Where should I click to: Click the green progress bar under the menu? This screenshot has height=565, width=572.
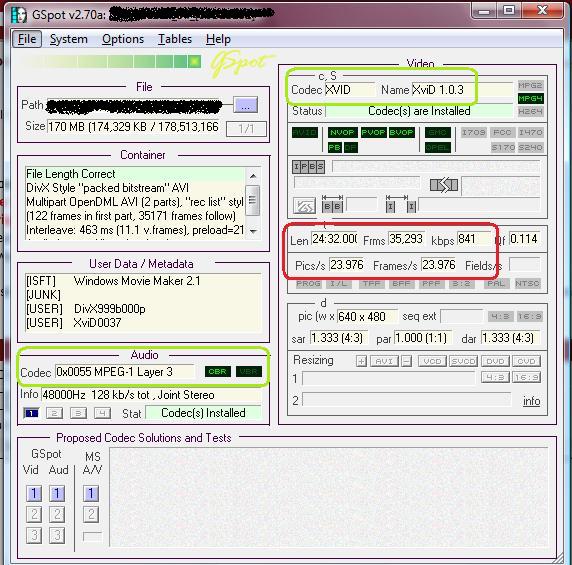pyautogui.click(x=111, y=61)
